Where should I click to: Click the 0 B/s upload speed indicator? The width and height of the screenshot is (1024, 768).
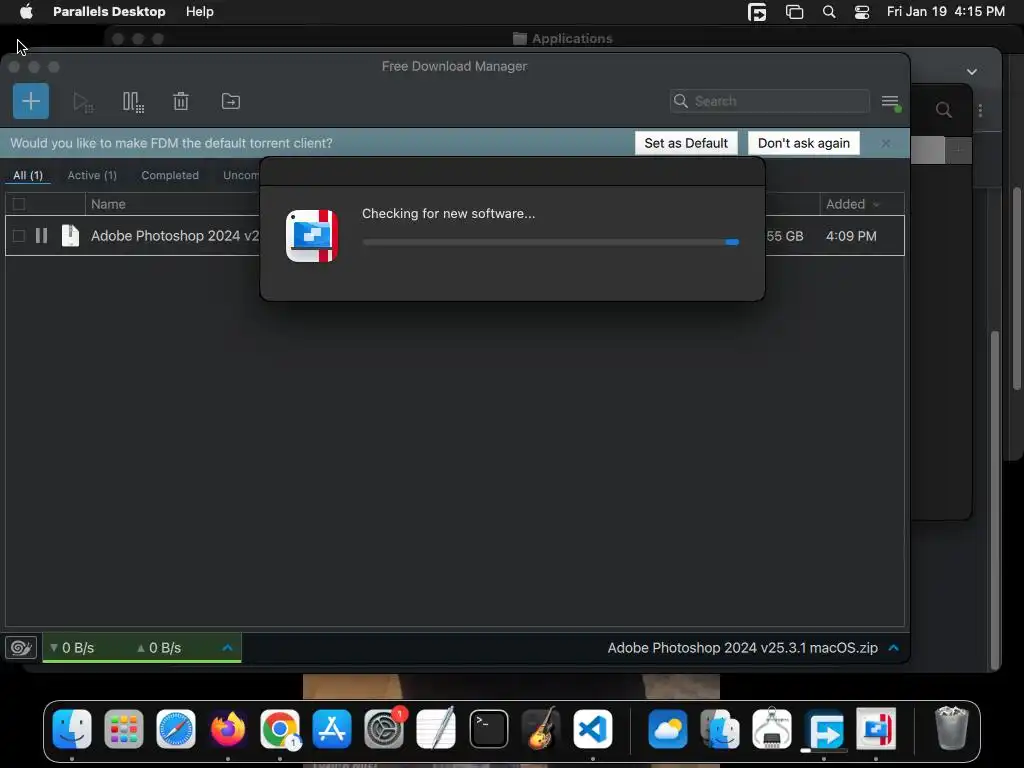(159, 648)
